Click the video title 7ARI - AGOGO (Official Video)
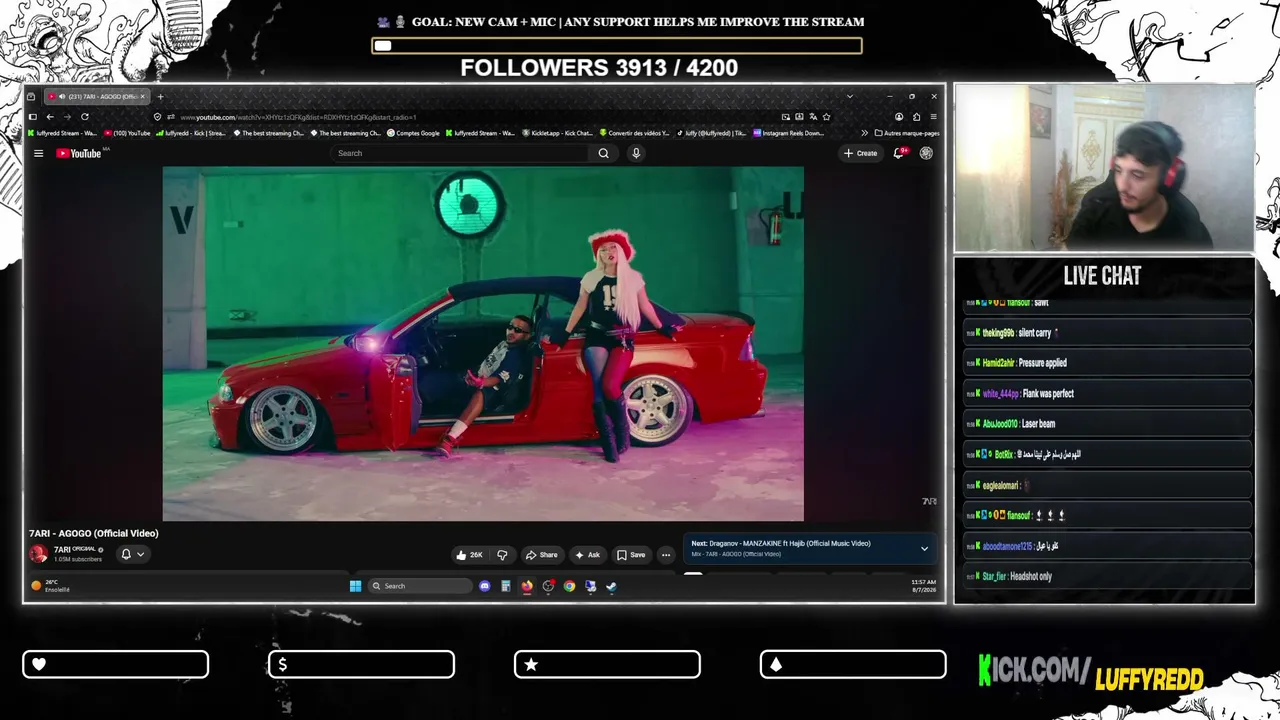1280x720 pixels. coord(94,533)
